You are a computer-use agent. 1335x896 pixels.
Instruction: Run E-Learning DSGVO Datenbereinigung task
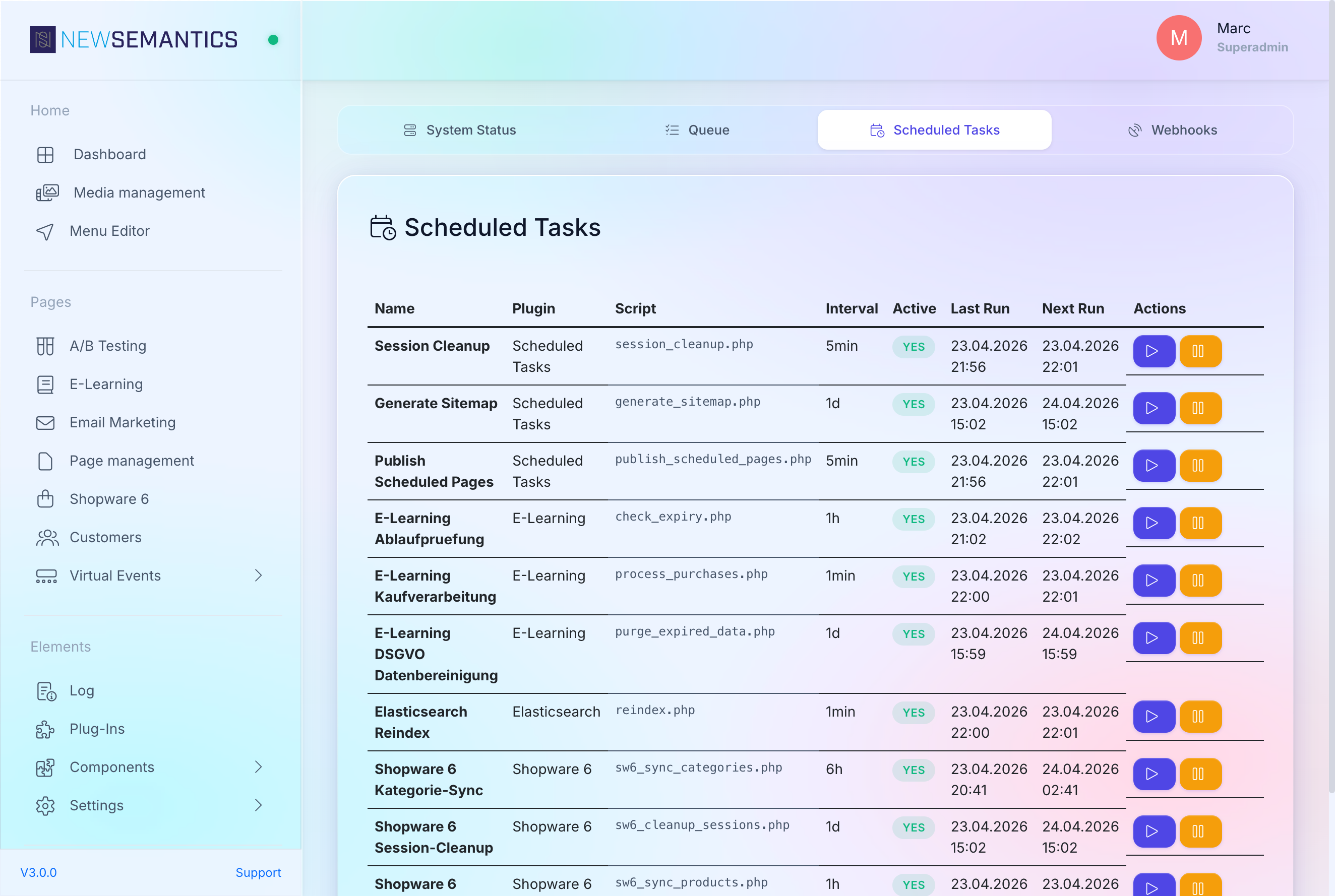coord(1154,638)
